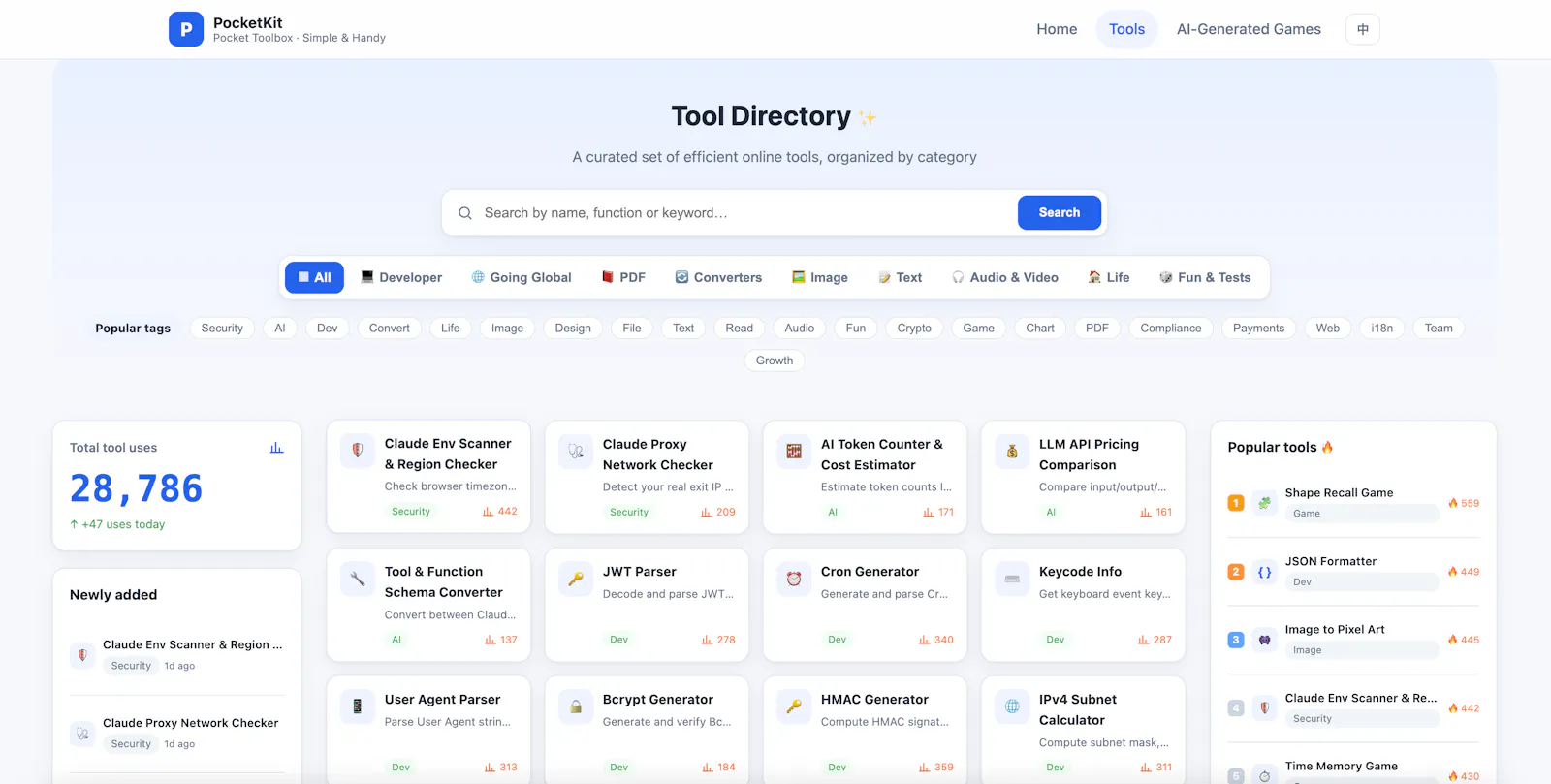Select the All category tab
The height and width of the screenshot is (784, 1551).
pos(314,277)
